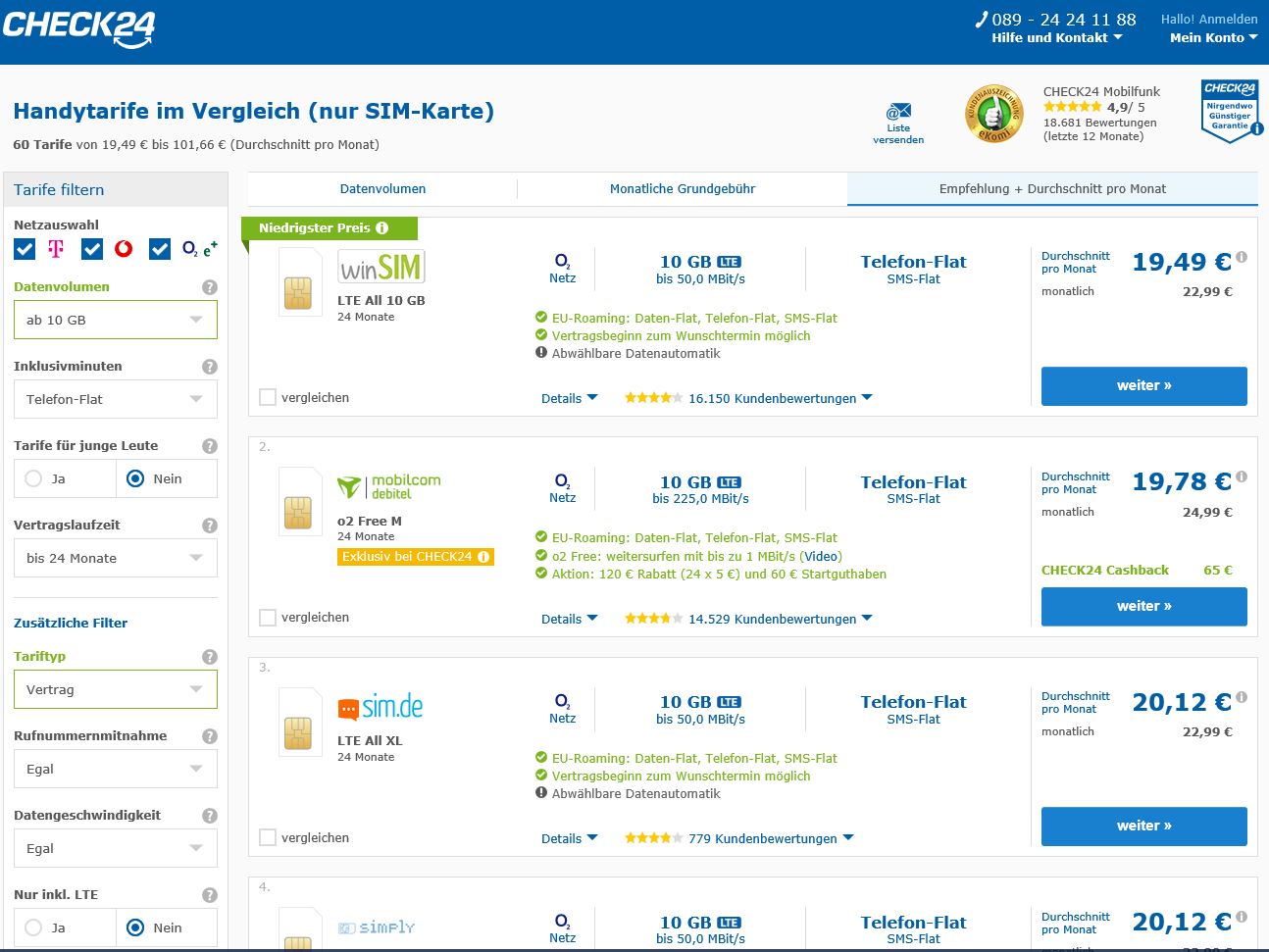This screenshot has width=1269, height=952.
Task: Click 18.681 Bewertungen text
Action: [1100, 123]
